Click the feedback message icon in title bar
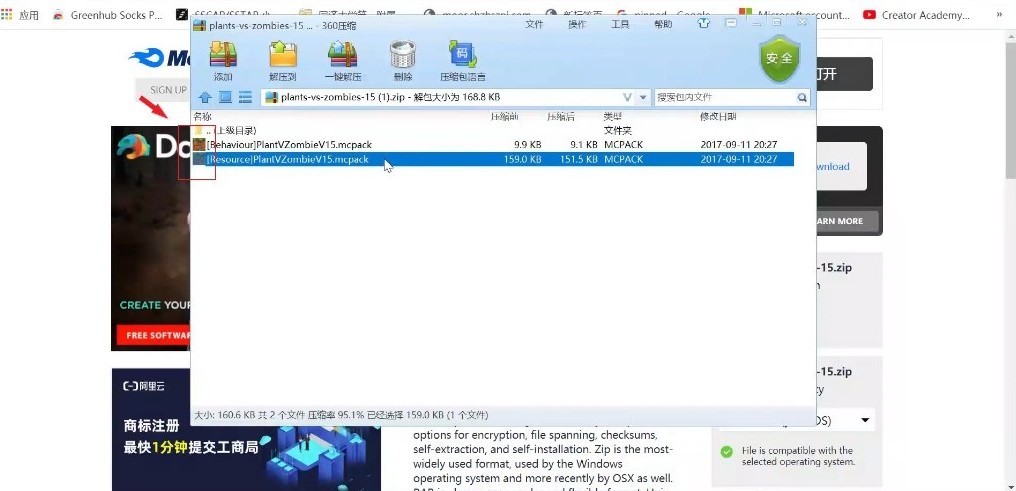 (x=731, y=23)
